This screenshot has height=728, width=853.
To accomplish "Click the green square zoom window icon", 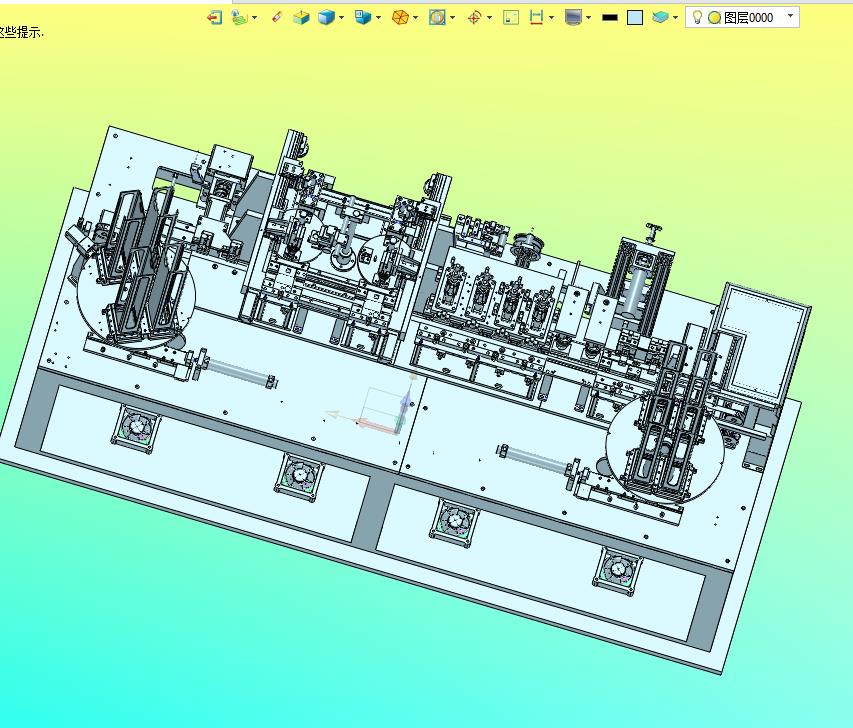I will (511, 17).
